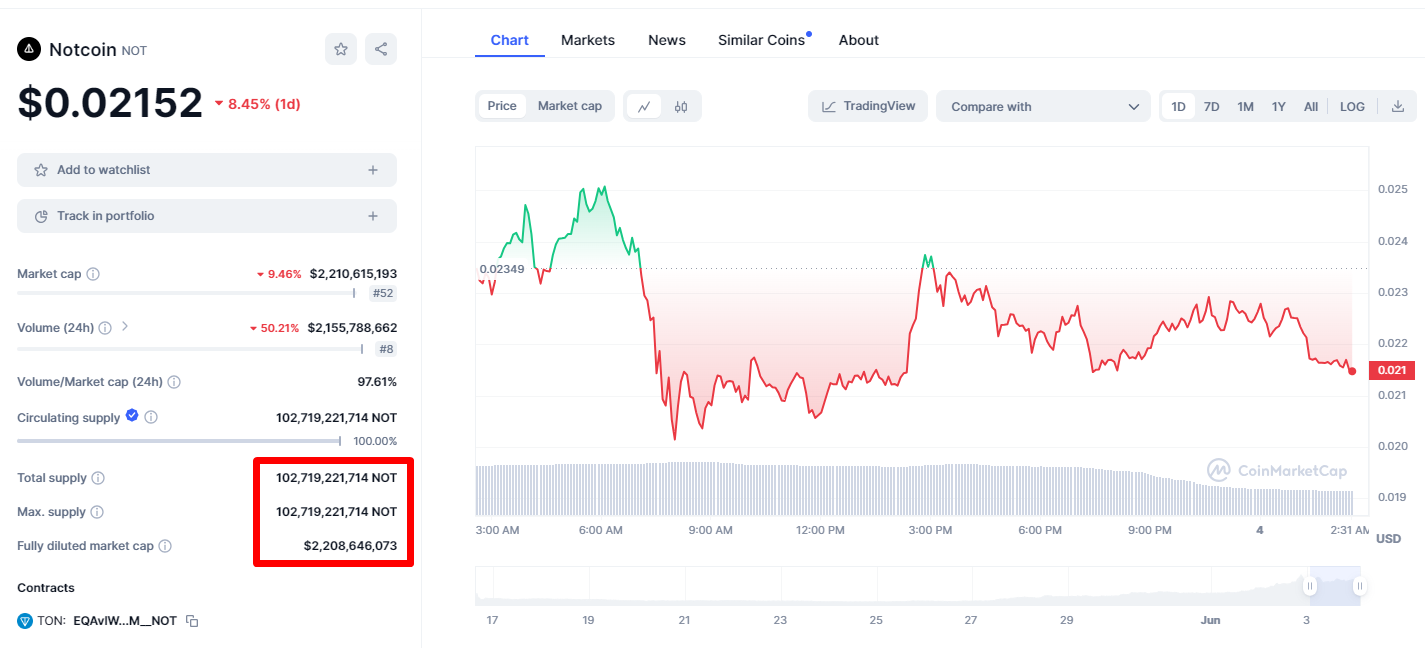Open the Markets tab
1425x648 pixels.
click(x=588, y=40)
